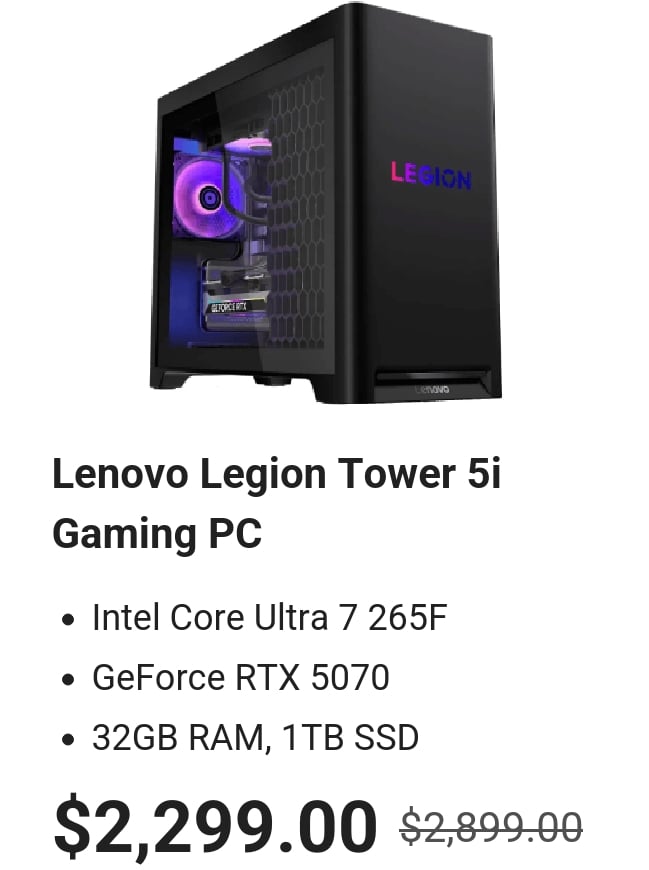Click the 32GB RAM, 1TB SSD spec

(x=255, y=737)
